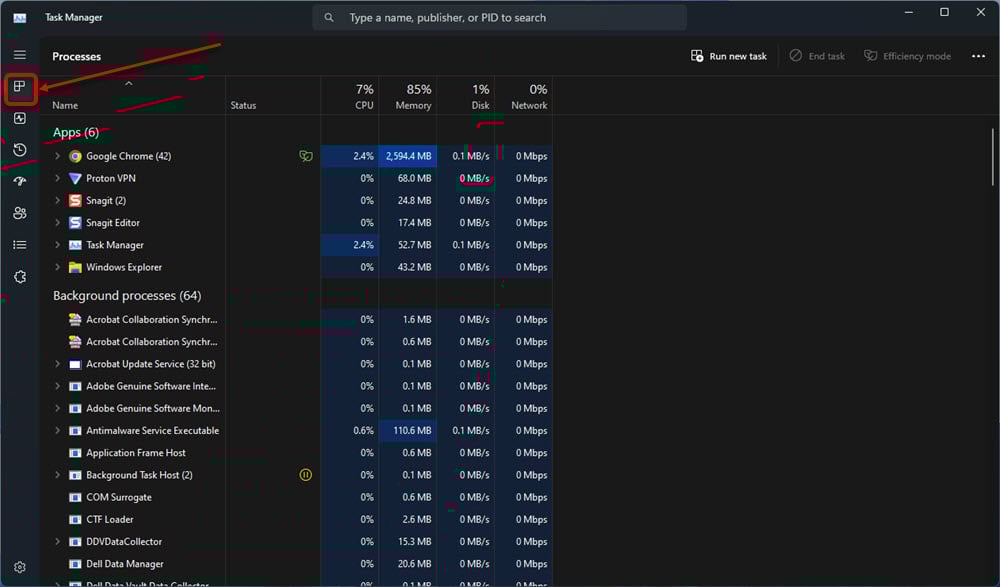The width and height of the screenshot is (1000, 587).
Task: Expand Antimalware Service Executable
Action: point(57,431)
